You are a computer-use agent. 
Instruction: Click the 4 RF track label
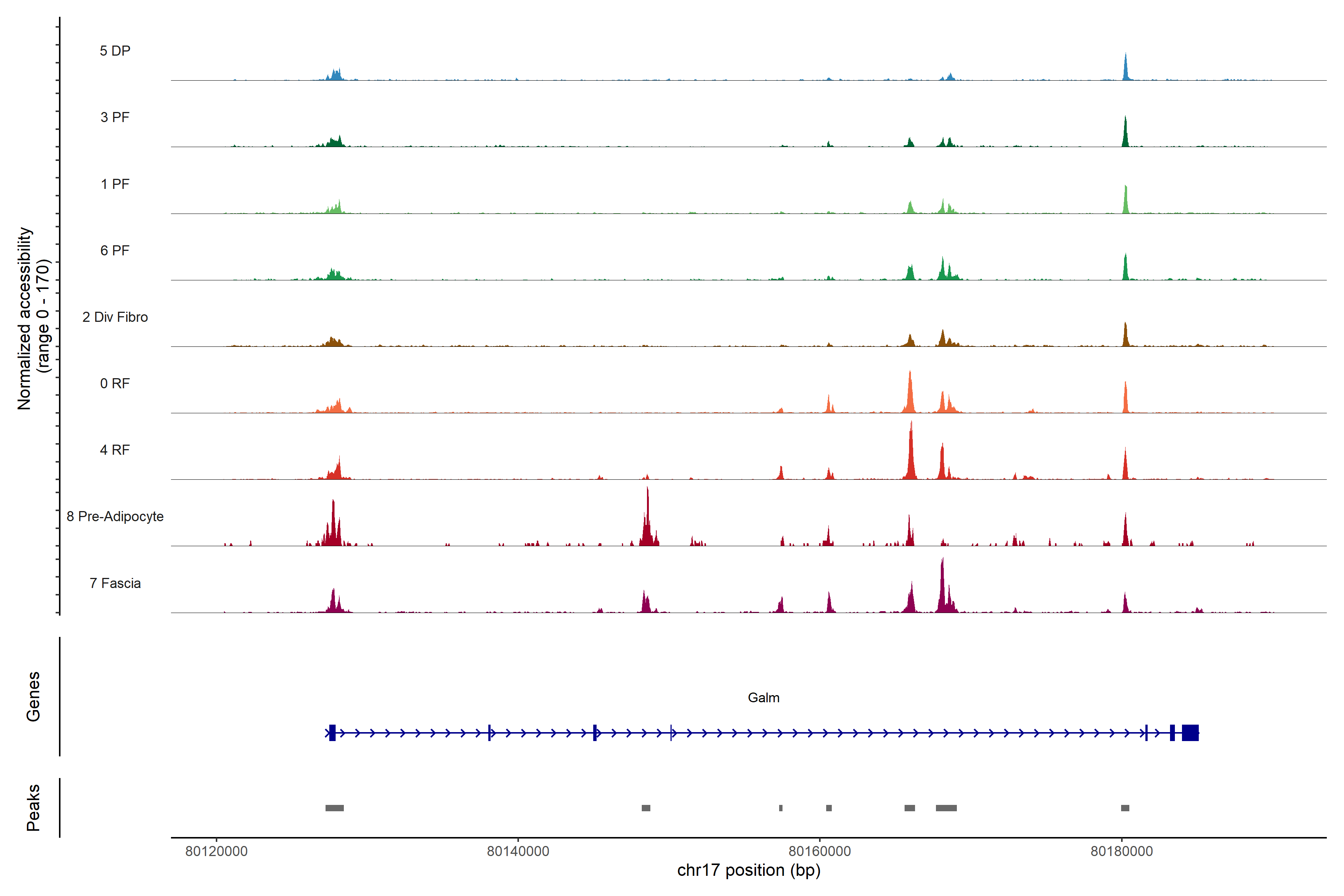pos(115,450)
